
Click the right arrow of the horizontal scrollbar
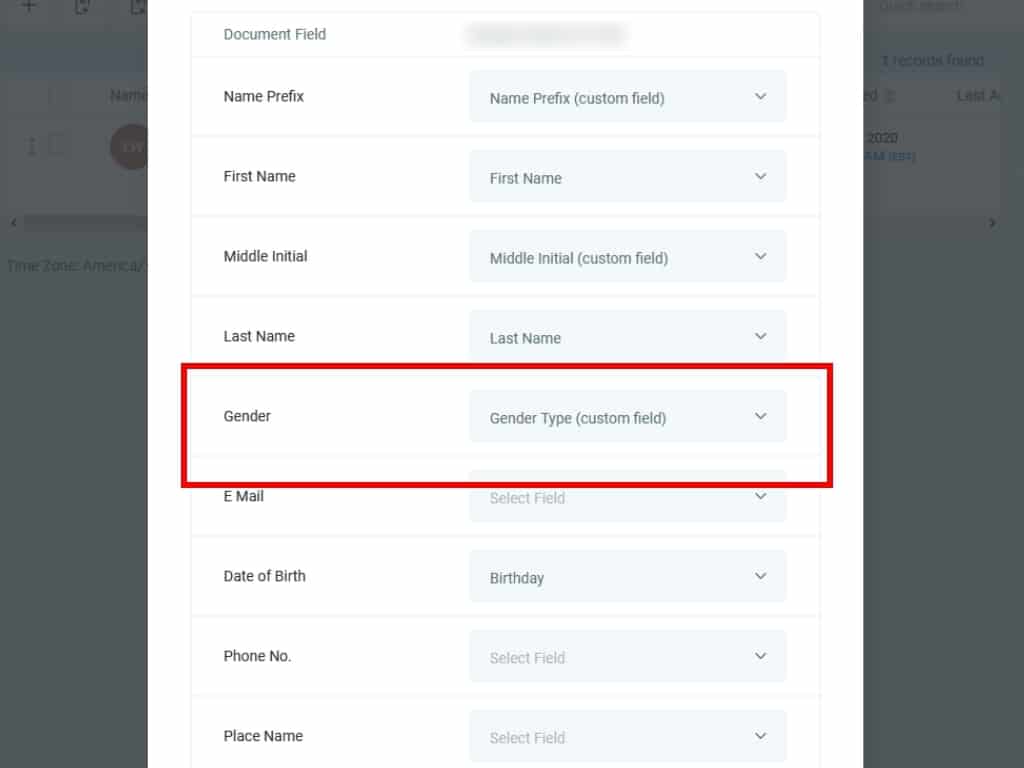(992, 222)
